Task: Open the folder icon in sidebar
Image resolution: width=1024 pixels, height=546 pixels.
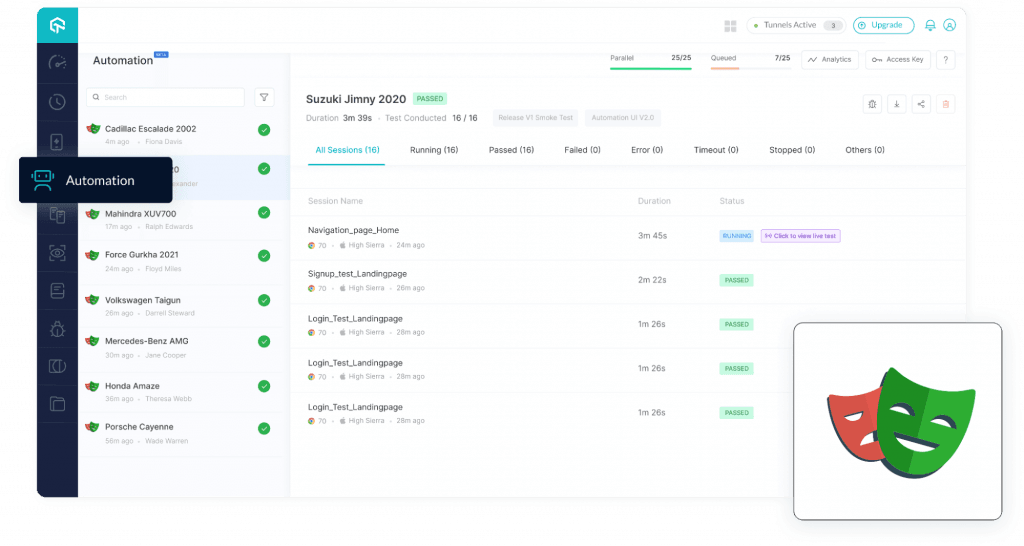Action: point(57,404)
